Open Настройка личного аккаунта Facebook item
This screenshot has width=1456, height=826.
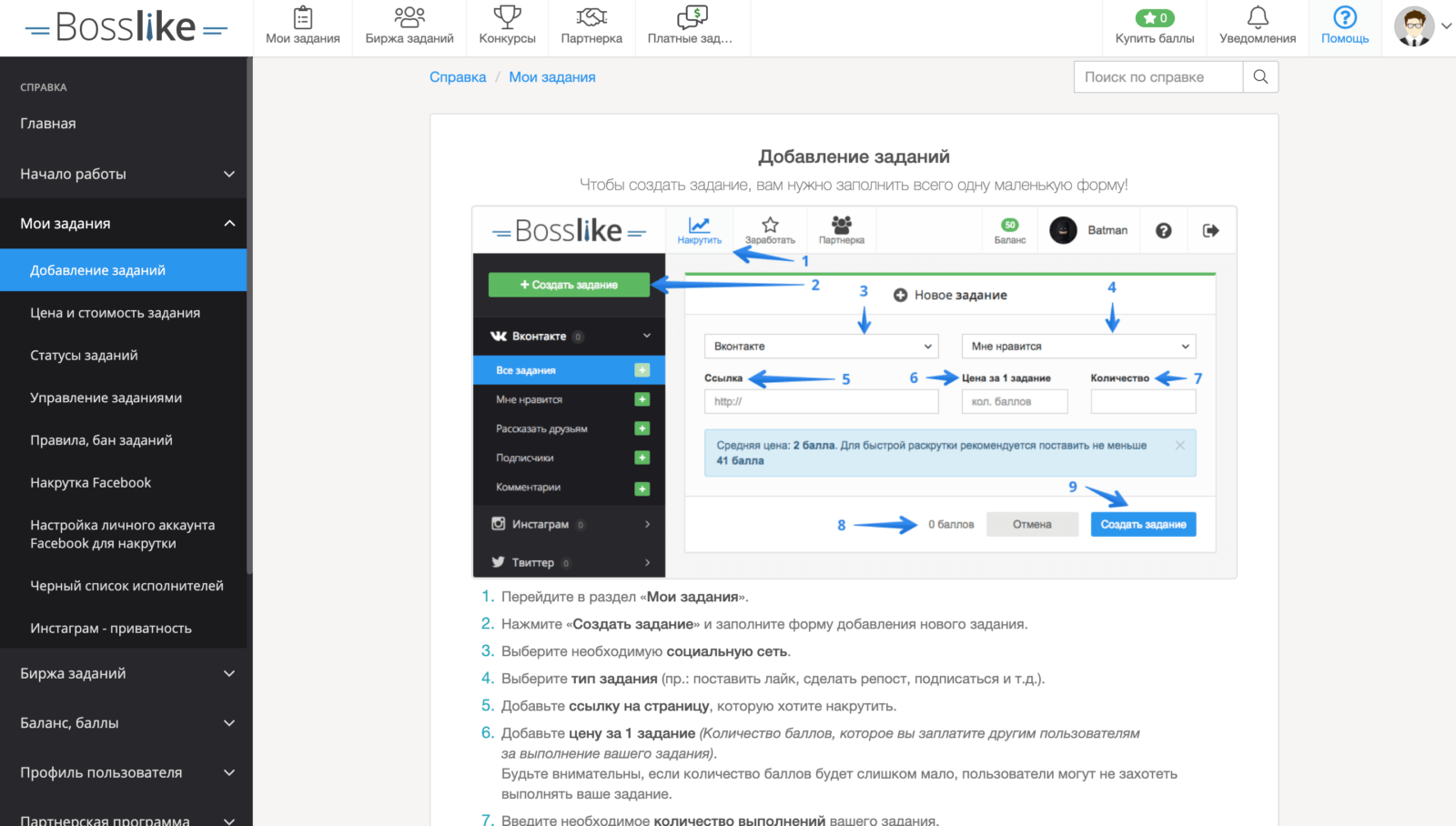click(x=124, y=534)
